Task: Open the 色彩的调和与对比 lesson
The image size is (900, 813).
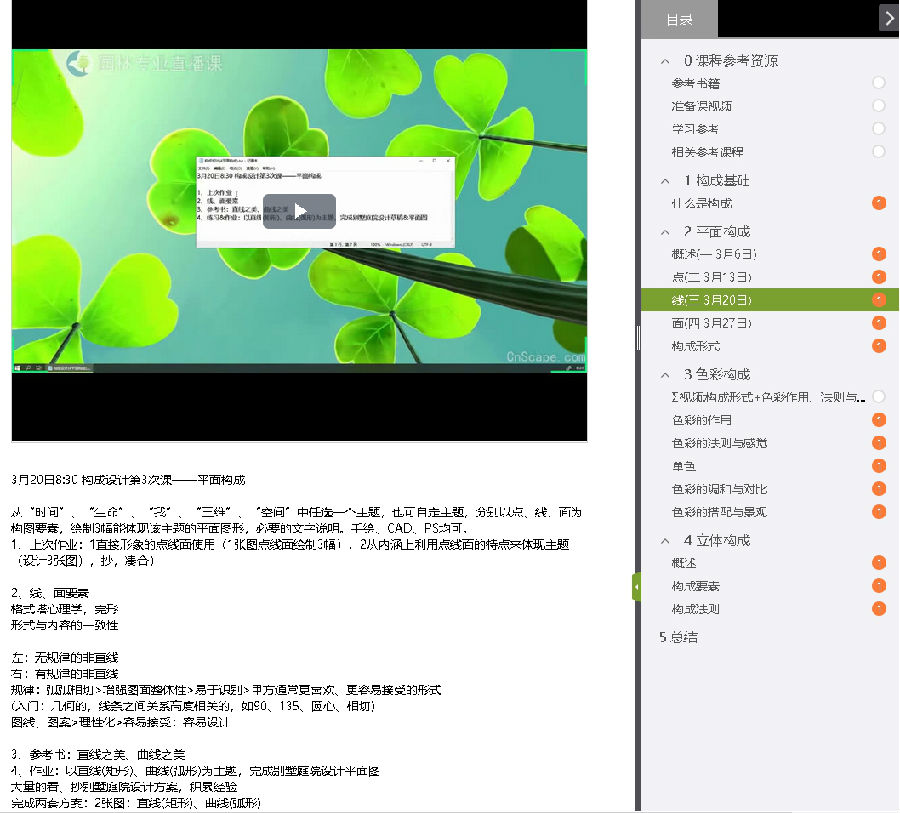Action: pos(719,489)
